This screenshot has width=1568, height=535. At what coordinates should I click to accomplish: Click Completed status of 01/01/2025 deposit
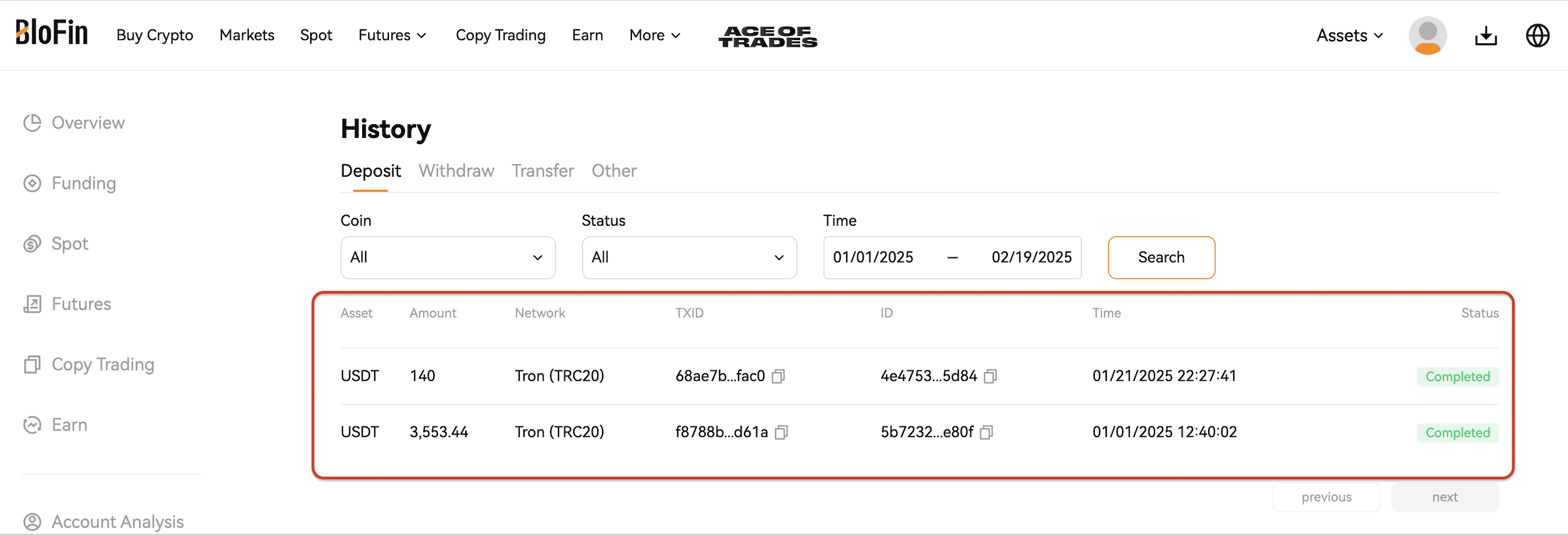[1457, 433]
